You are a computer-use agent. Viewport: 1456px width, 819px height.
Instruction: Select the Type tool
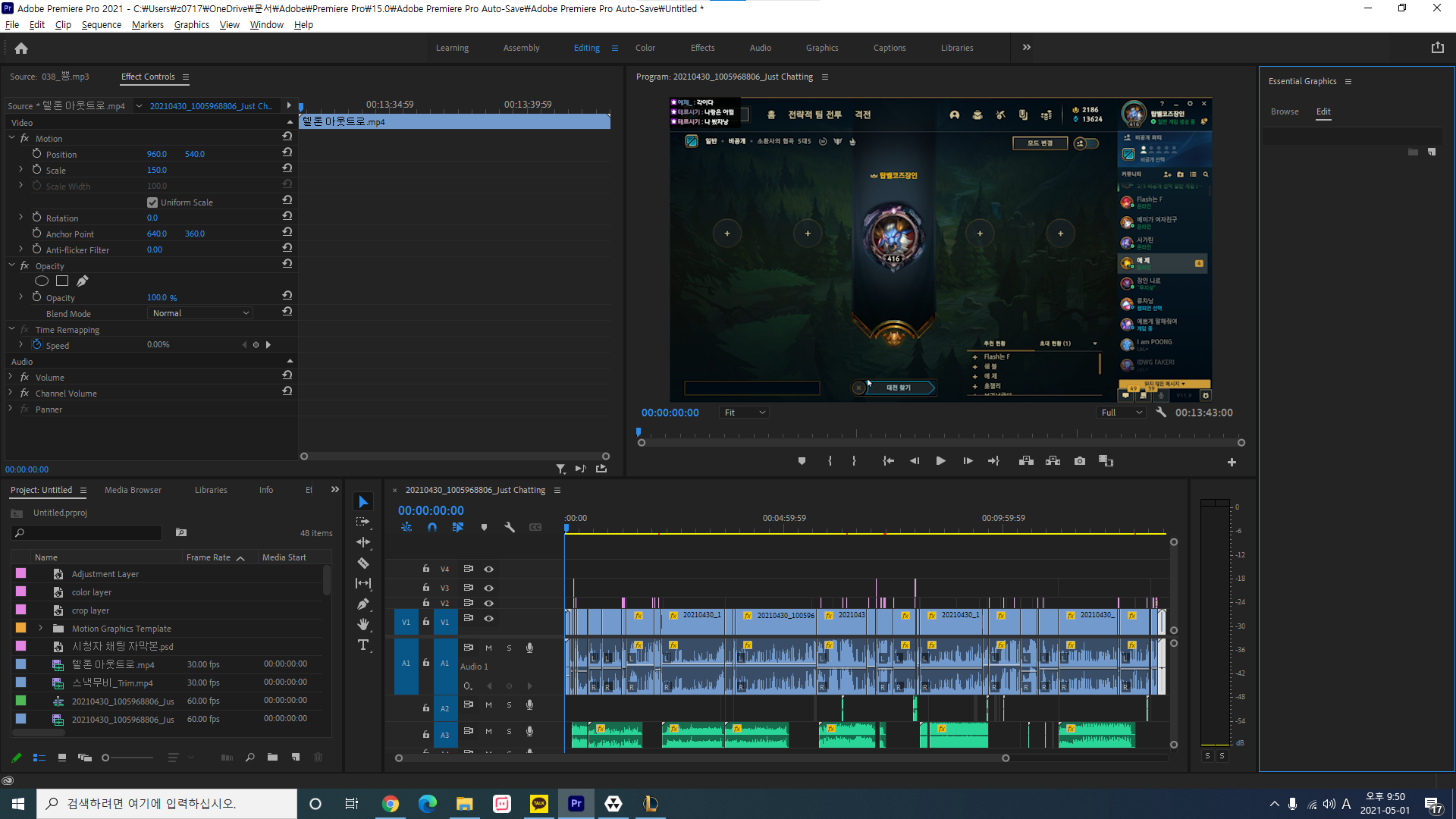click(363, 645)
